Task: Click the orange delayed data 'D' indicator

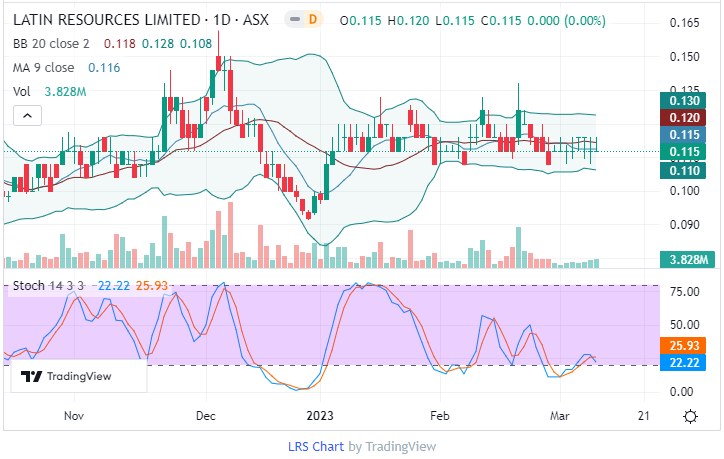Action: pyautogui.click(x=312, y=20)
